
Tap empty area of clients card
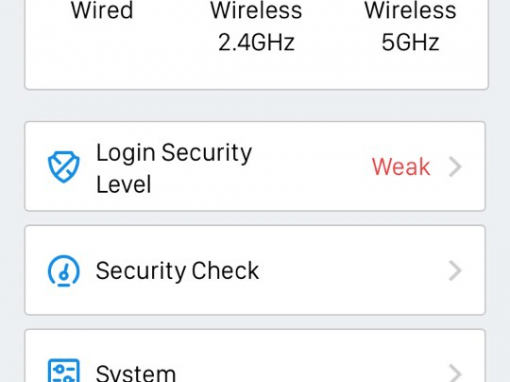tap(257, 72)
